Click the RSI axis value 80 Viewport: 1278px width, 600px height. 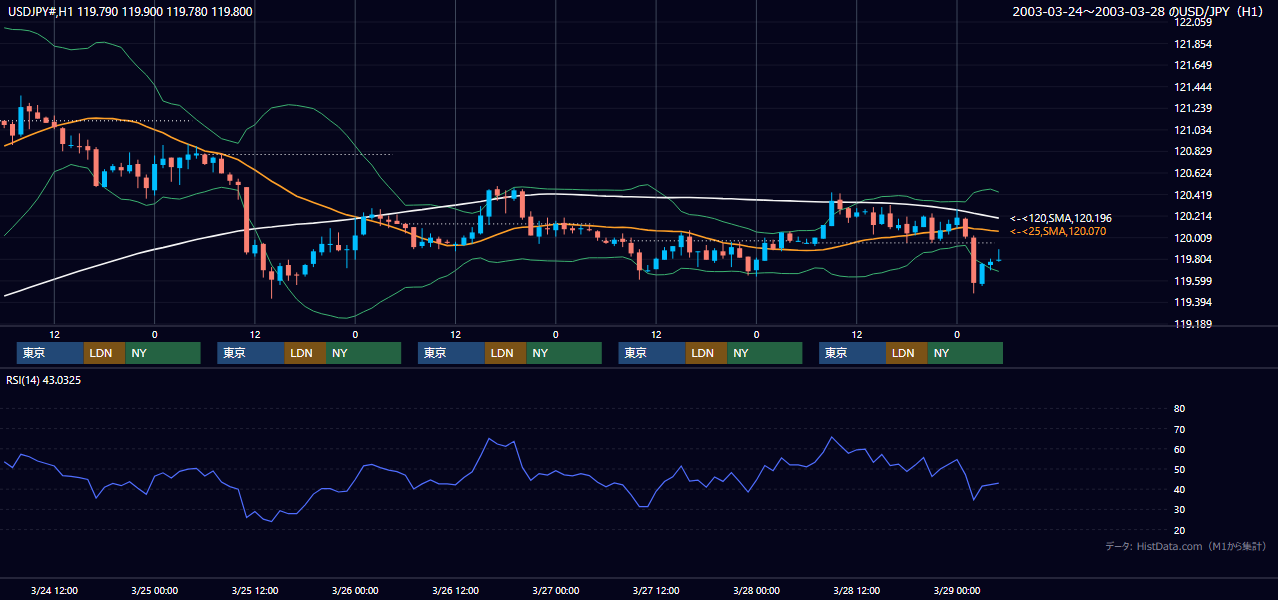(1179, 409)
